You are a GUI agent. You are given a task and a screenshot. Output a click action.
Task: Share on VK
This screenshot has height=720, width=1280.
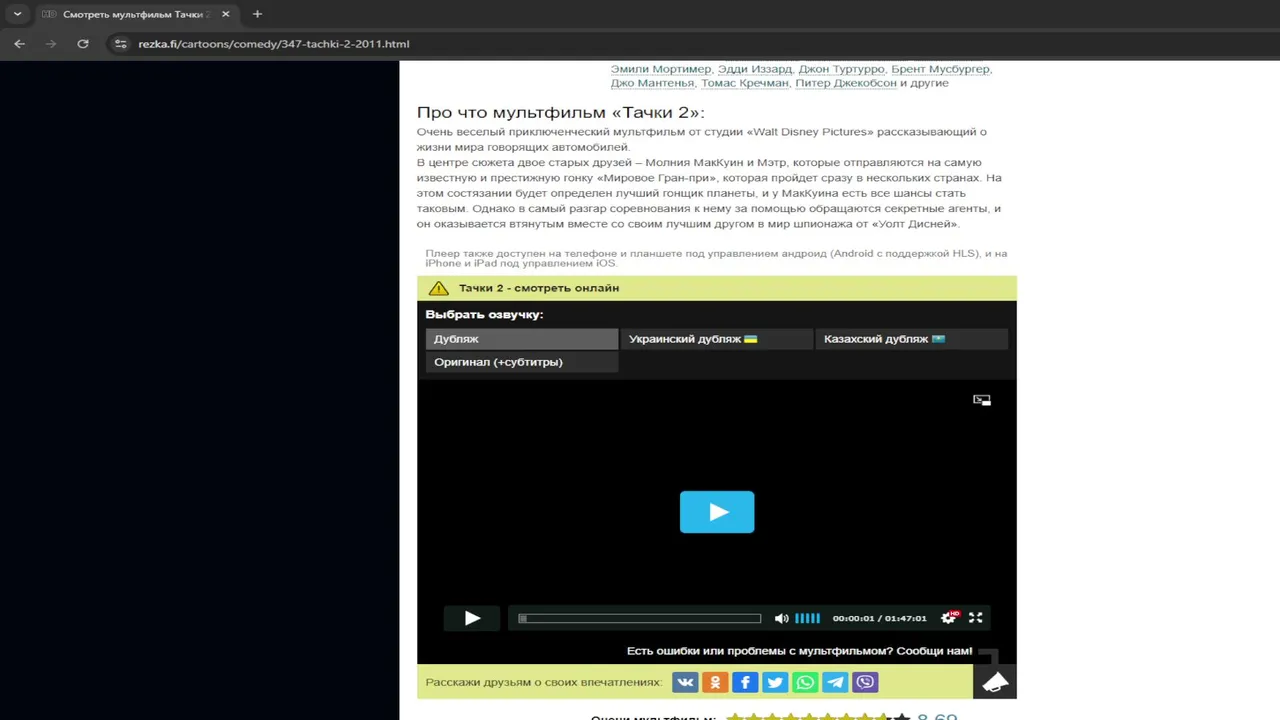[x=685, y=682]
